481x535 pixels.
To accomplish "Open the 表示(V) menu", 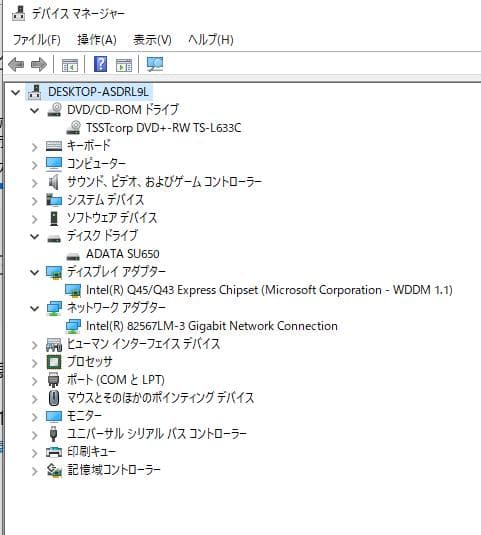I will coord(152,40).
